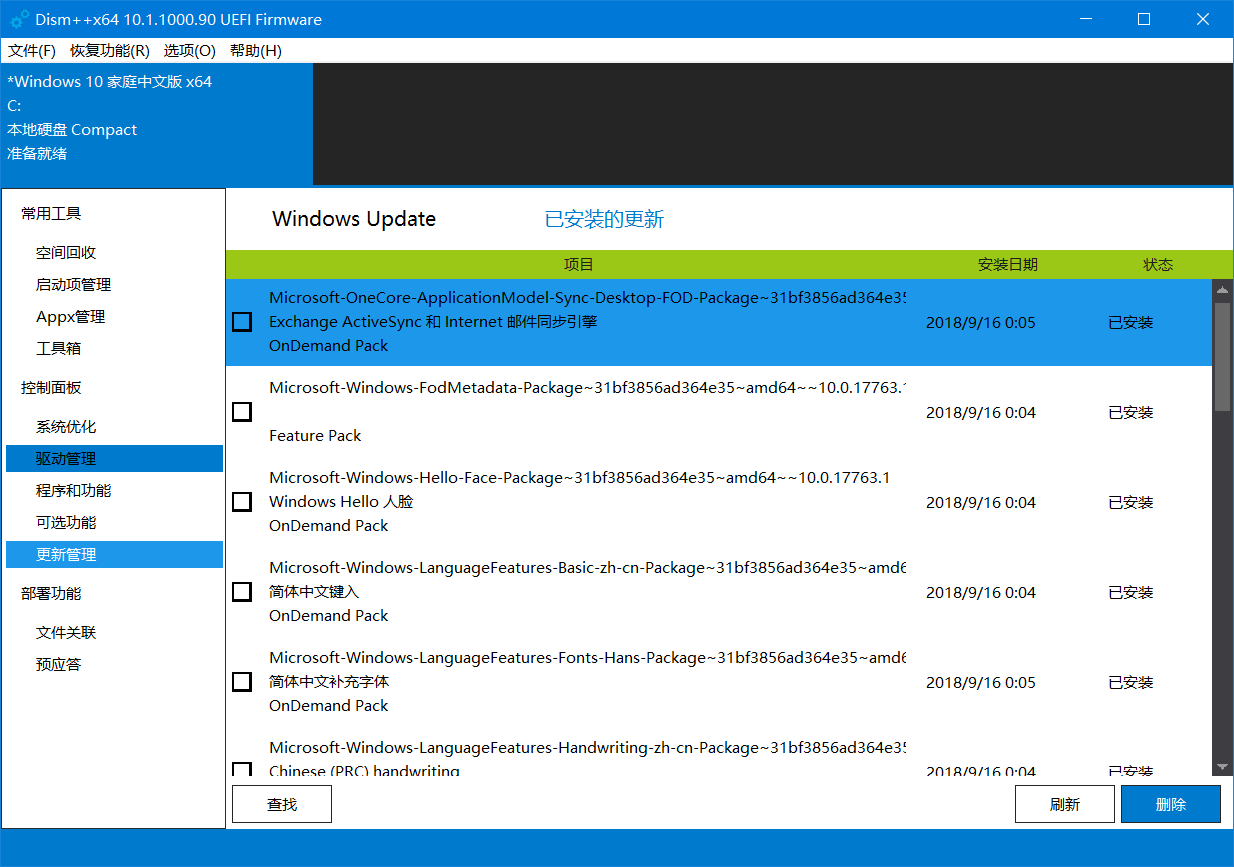Close the Dism++ window
Image resolution: width=1234 pixels, height=867 pixels.
point(1204,19)
